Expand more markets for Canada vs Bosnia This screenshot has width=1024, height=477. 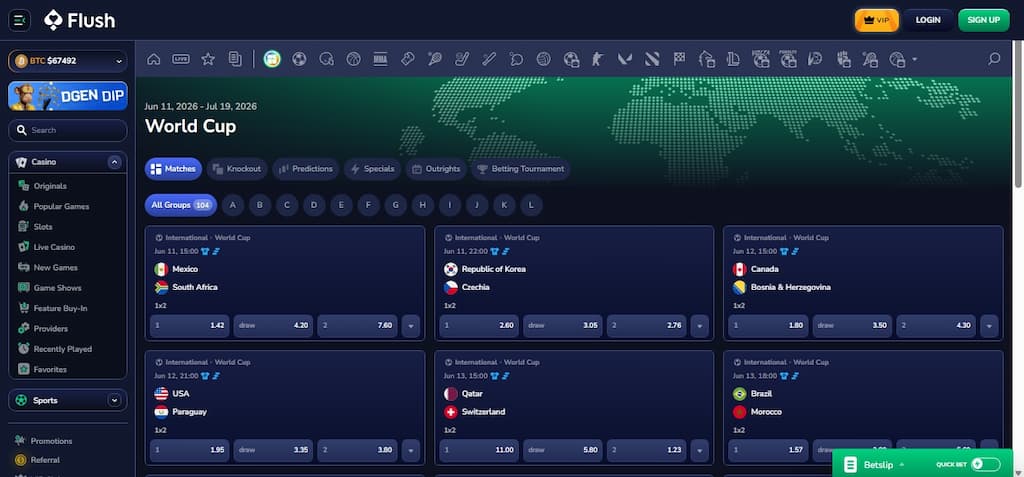pos(989,325)
